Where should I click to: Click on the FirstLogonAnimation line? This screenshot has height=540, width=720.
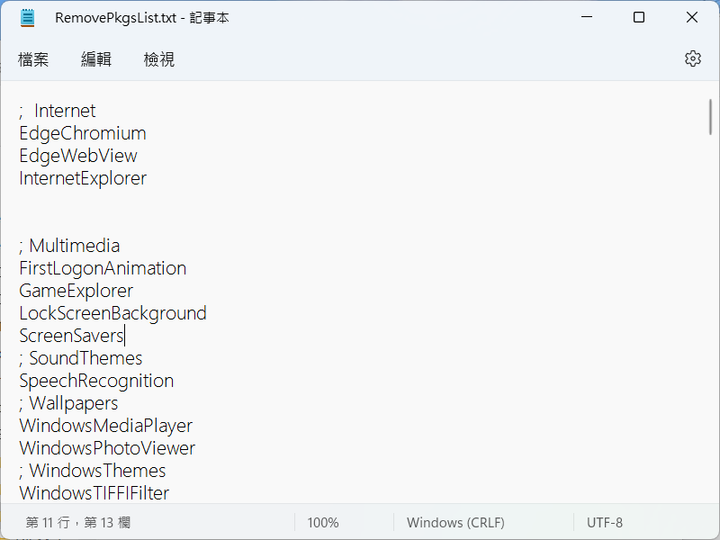click(x=103, y=268)
